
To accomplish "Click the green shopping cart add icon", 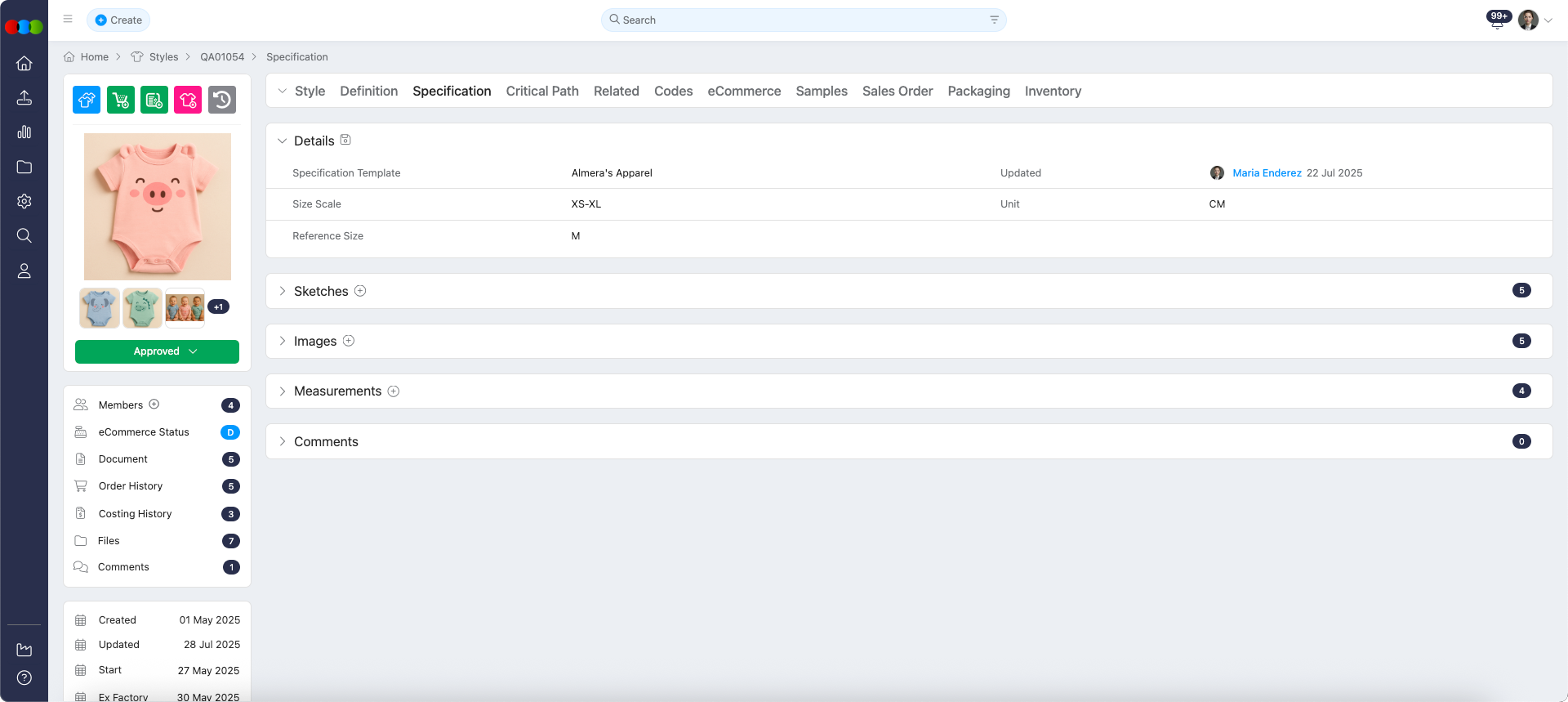I will click(121, 100).
